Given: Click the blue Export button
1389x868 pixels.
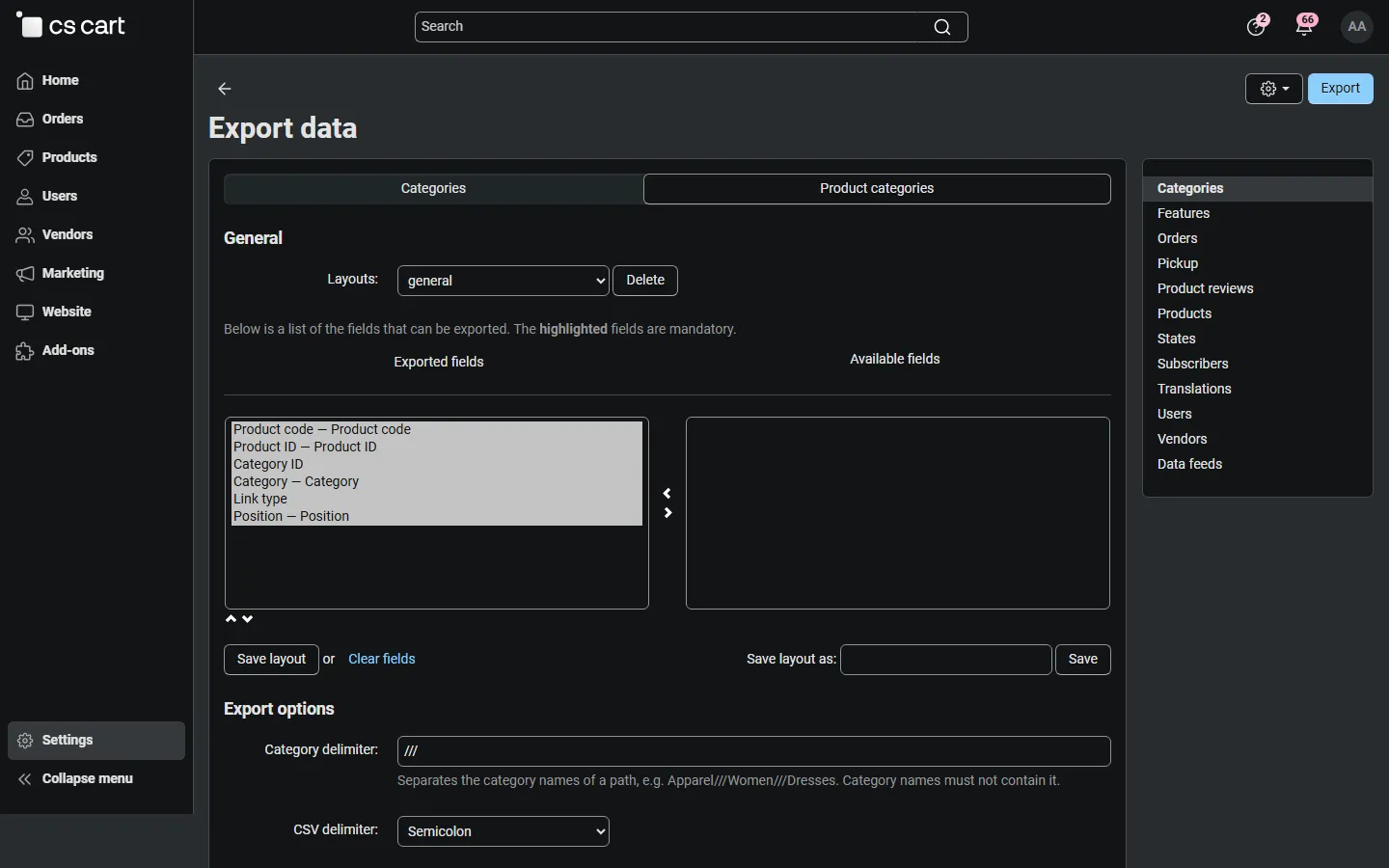Looking at the screenshot, I should pyautogui.click(x=1341, y=89).
